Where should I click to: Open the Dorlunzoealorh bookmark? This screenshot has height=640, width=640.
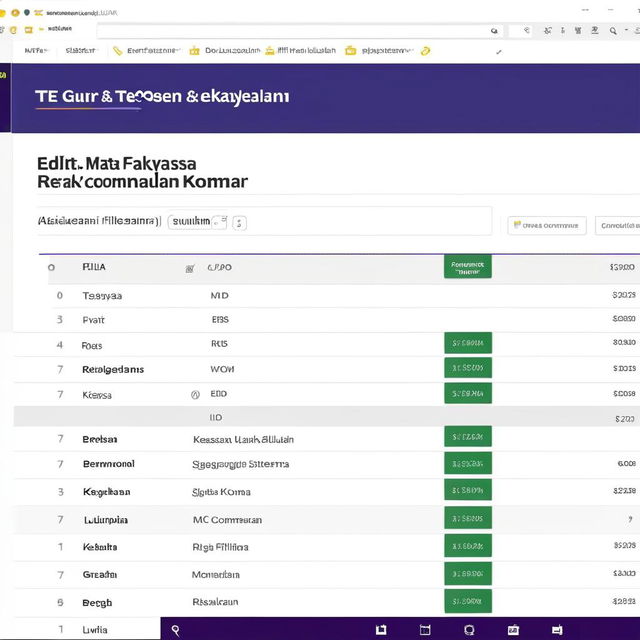coord(232,51)
